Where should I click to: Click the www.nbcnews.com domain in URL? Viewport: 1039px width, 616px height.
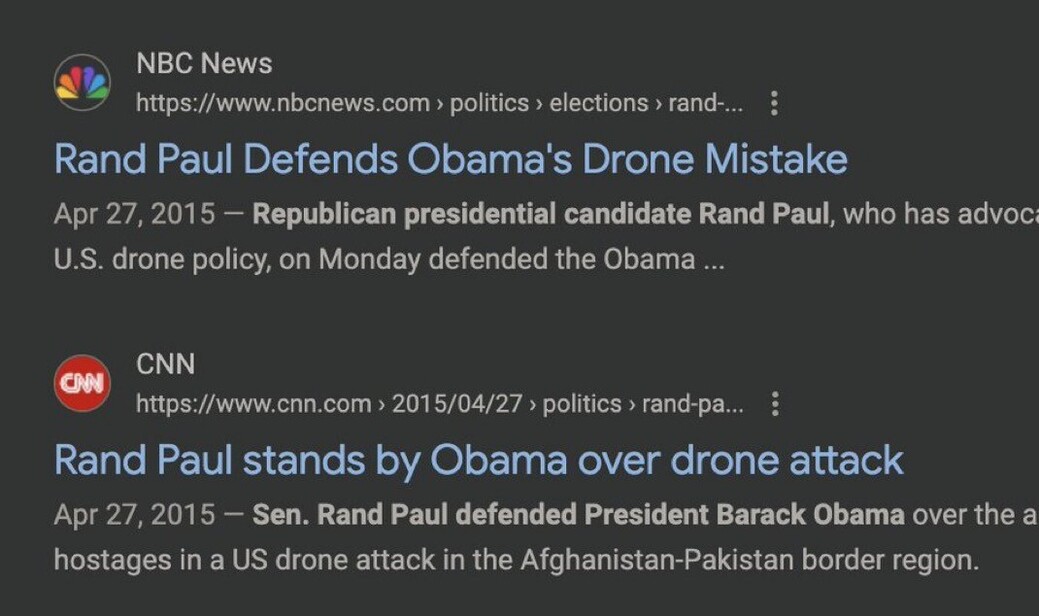coord(283,103)
